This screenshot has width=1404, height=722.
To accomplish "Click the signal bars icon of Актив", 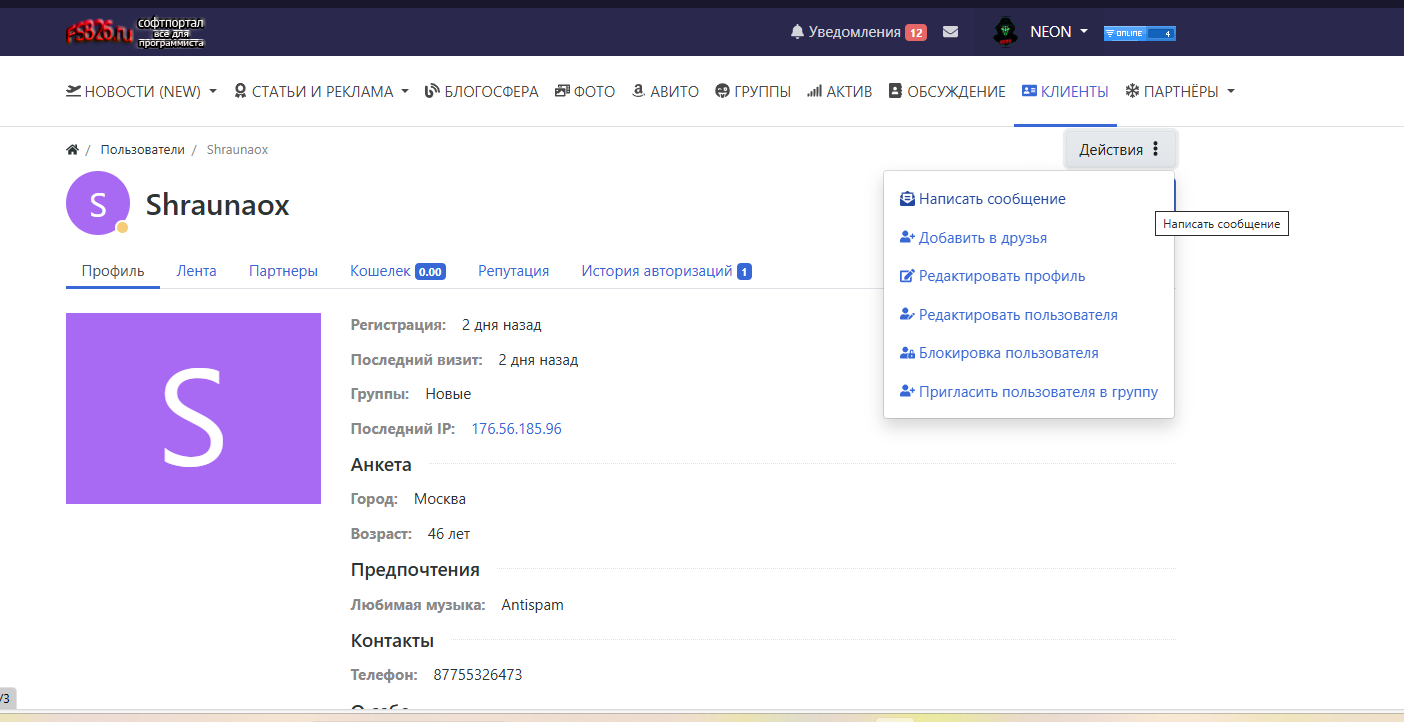I will (814, 91).
